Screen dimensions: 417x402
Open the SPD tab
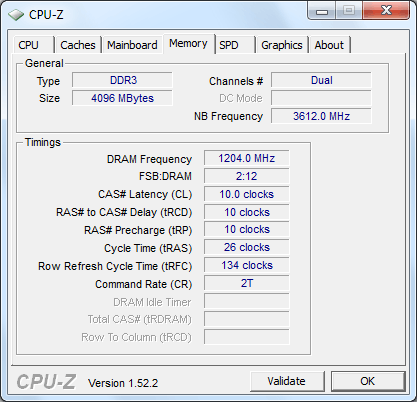(235, 45)
